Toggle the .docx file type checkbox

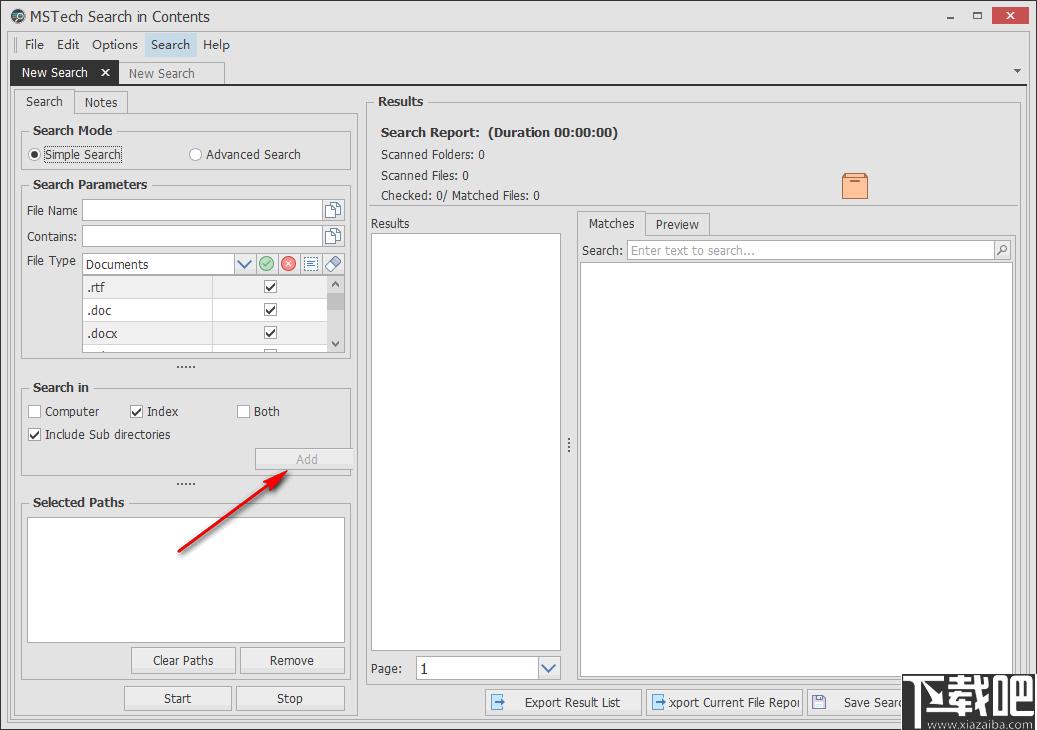point(270,332)
